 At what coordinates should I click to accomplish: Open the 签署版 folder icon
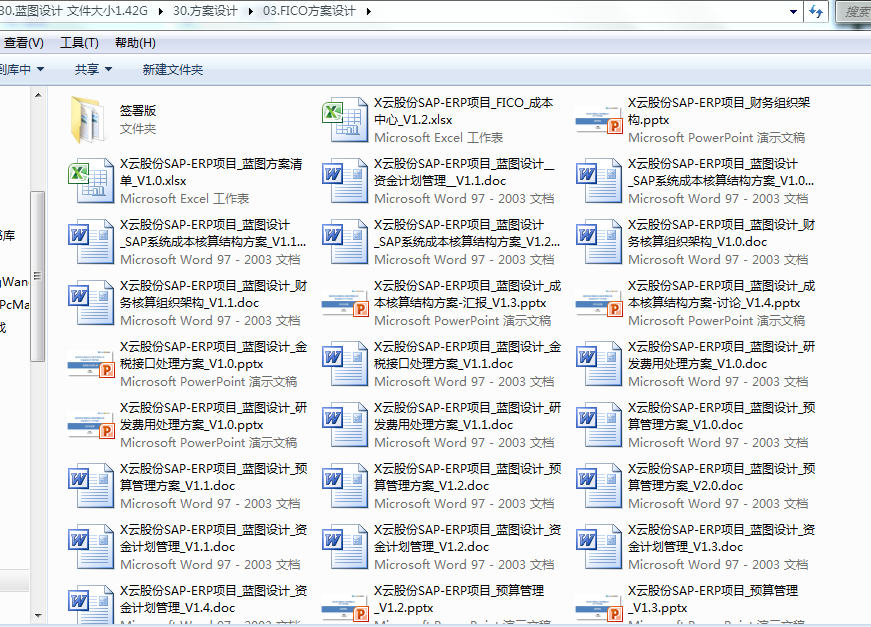click(x=91, y=119)
